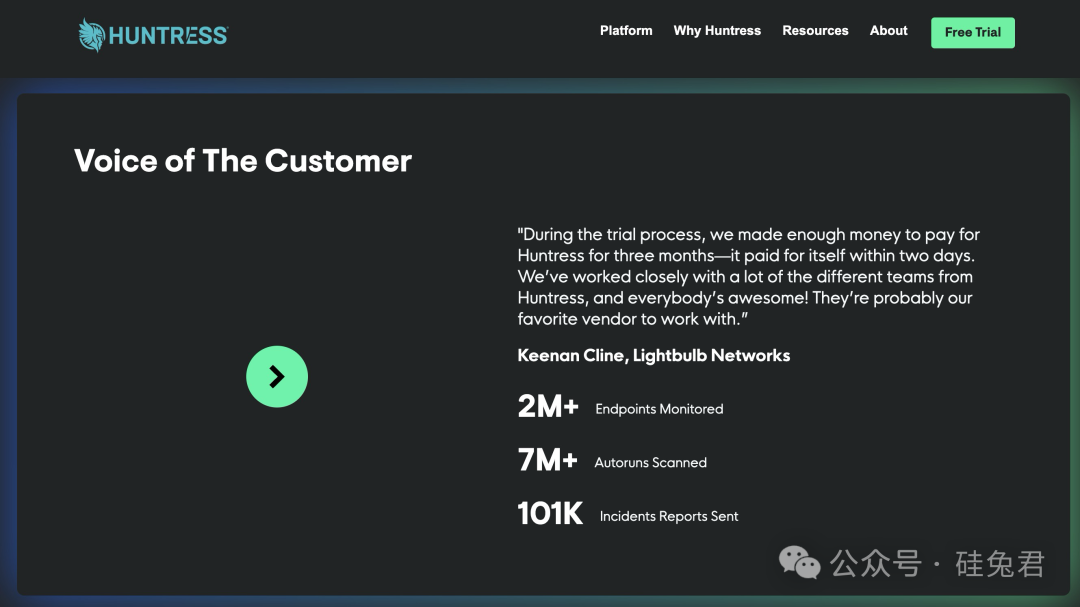This screenshot has width=1080, height=607.
Task: Click the Huntress wolf logo icon
Action: coord(92,35)
